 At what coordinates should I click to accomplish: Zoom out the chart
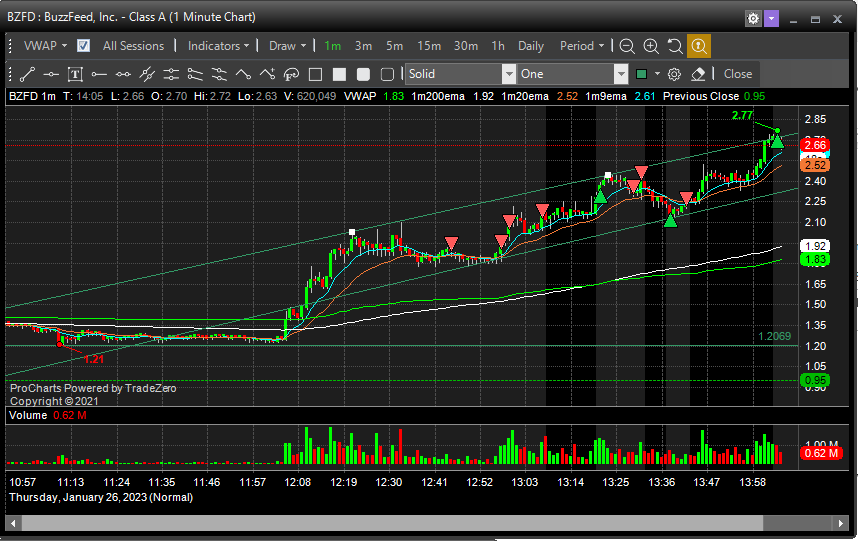click(627, 46)
